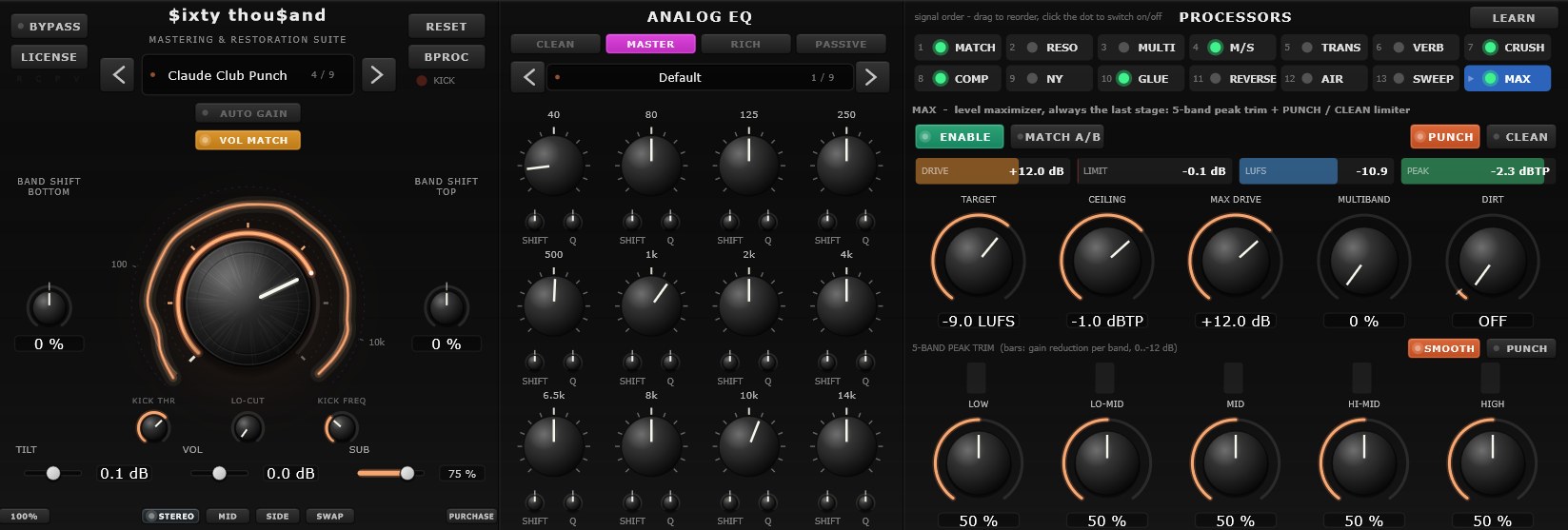
Task: Select the SWEEP processor tab
Action: 1416,79
